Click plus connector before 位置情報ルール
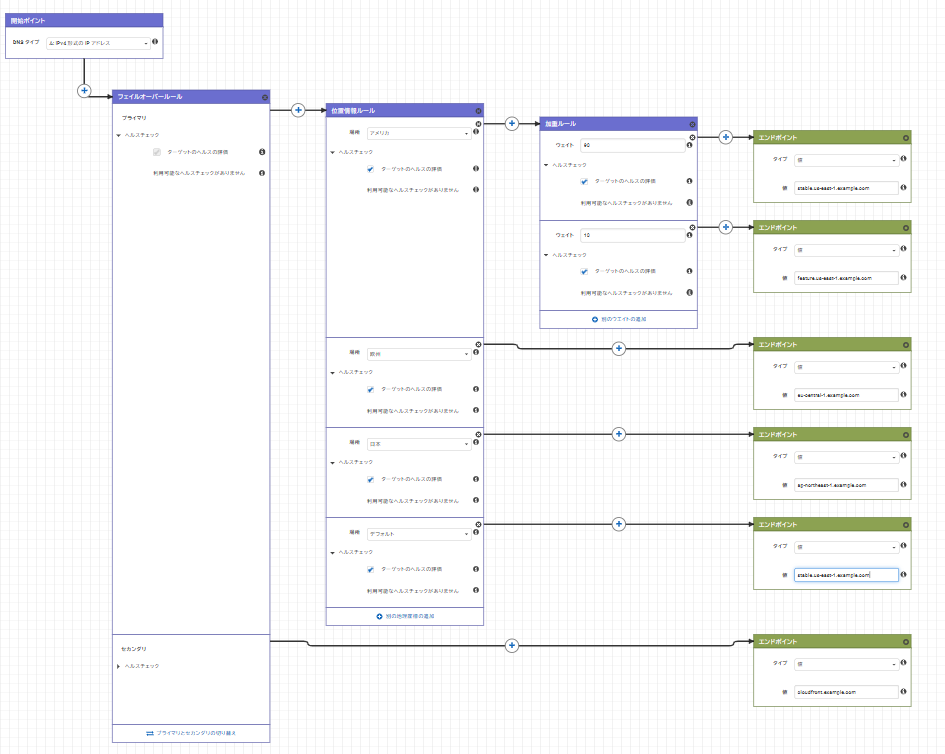945x754 pixels. [298, 110]
